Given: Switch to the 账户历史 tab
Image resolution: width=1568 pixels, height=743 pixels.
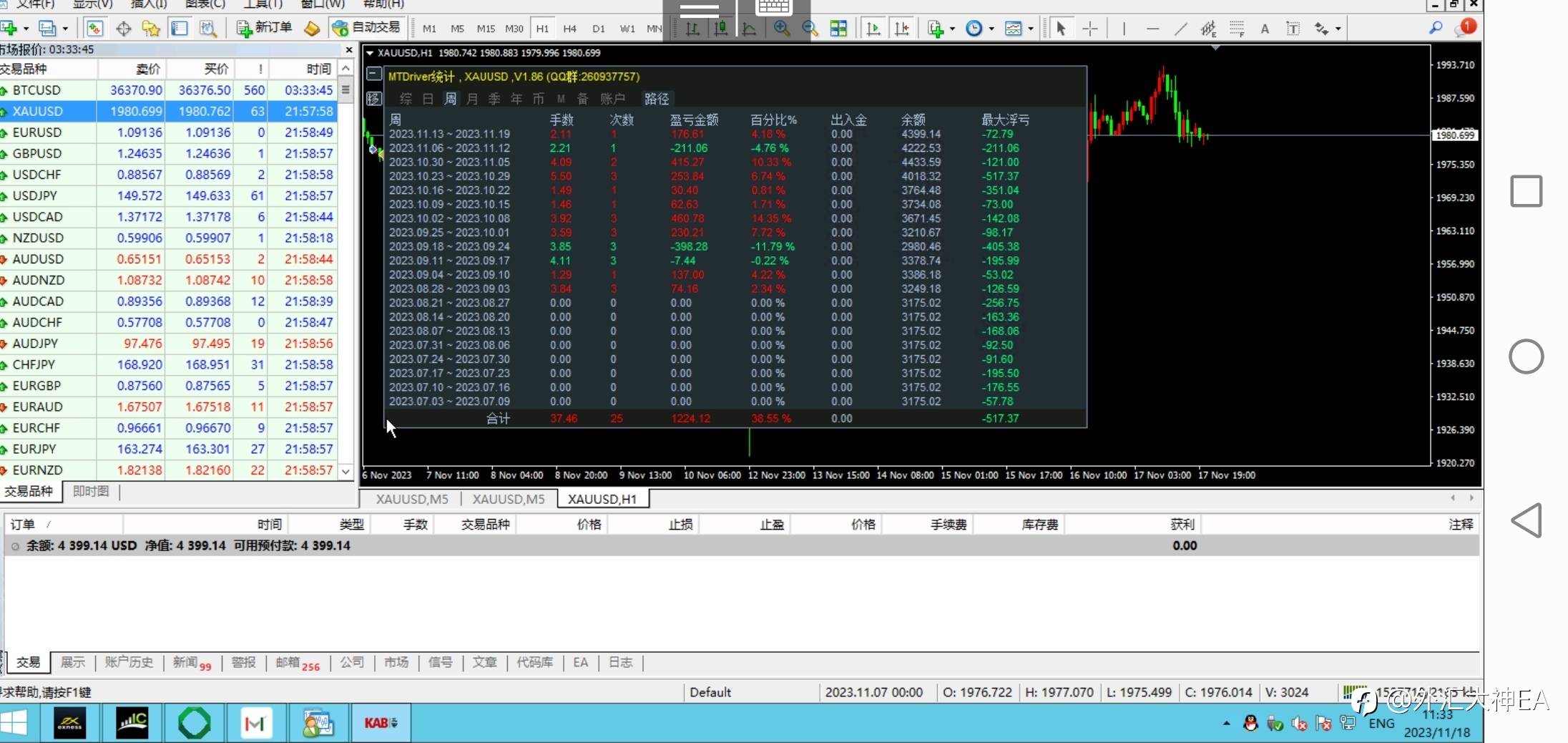Looking at the screenshot, I should (x=129, y=662).
